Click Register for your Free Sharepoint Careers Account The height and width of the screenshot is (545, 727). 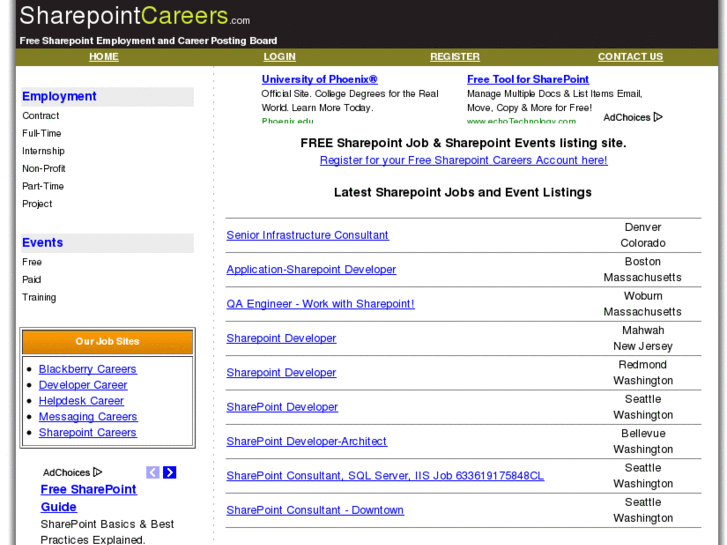(x=464, y=160)
